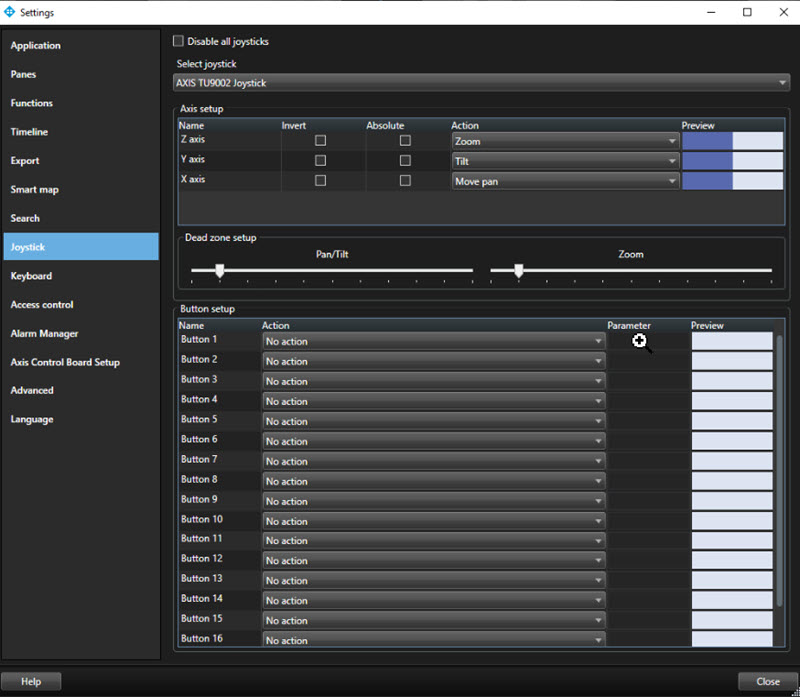Viewport: 800px width, 697px height.
Task: Click the Help button
Action: coord(31,681)
